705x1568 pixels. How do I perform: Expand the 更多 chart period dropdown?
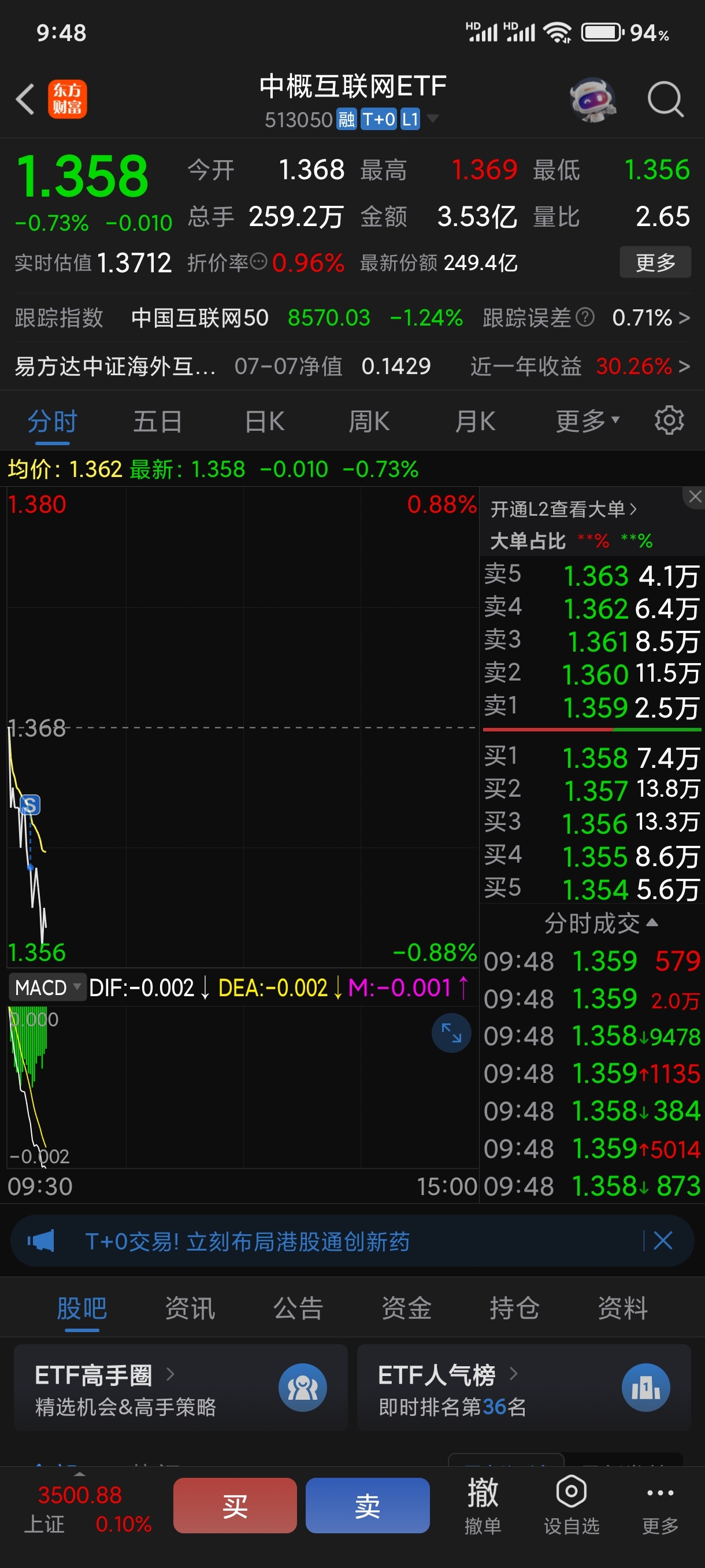588,421
